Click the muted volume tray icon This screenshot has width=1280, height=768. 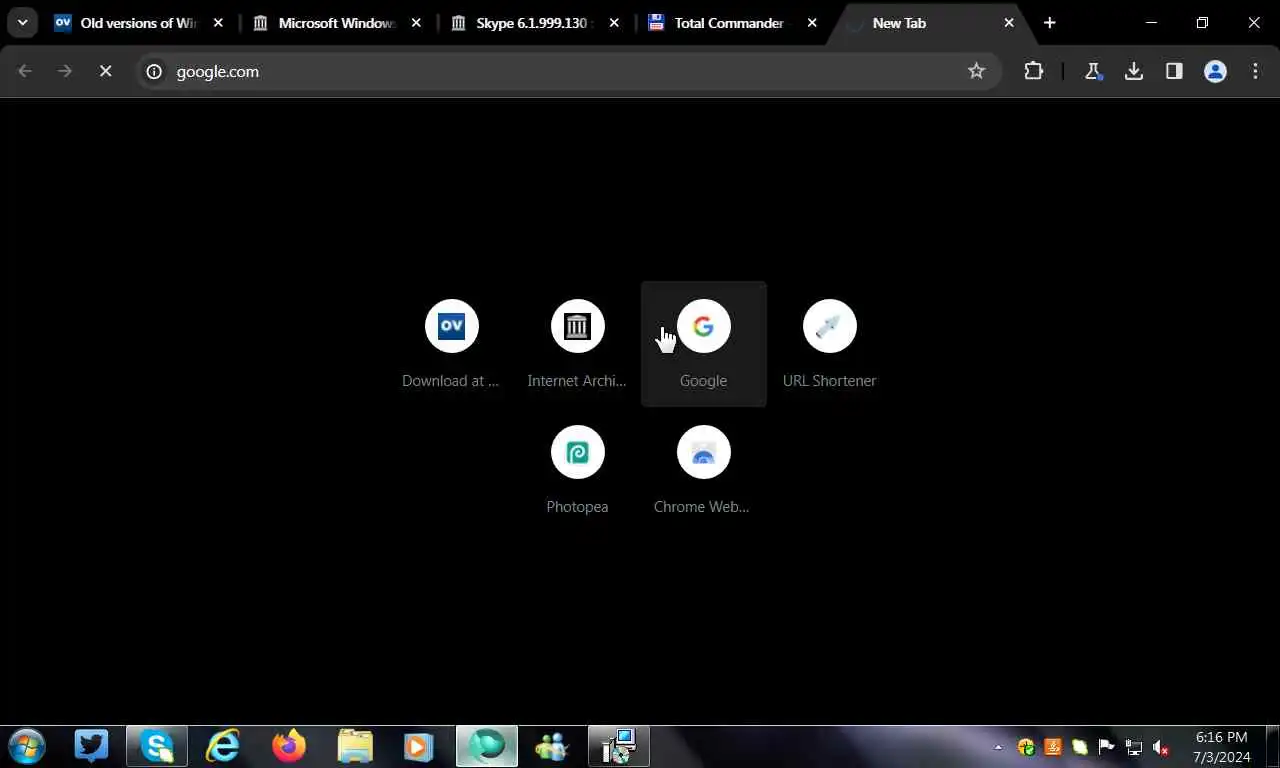(1161, 747)
